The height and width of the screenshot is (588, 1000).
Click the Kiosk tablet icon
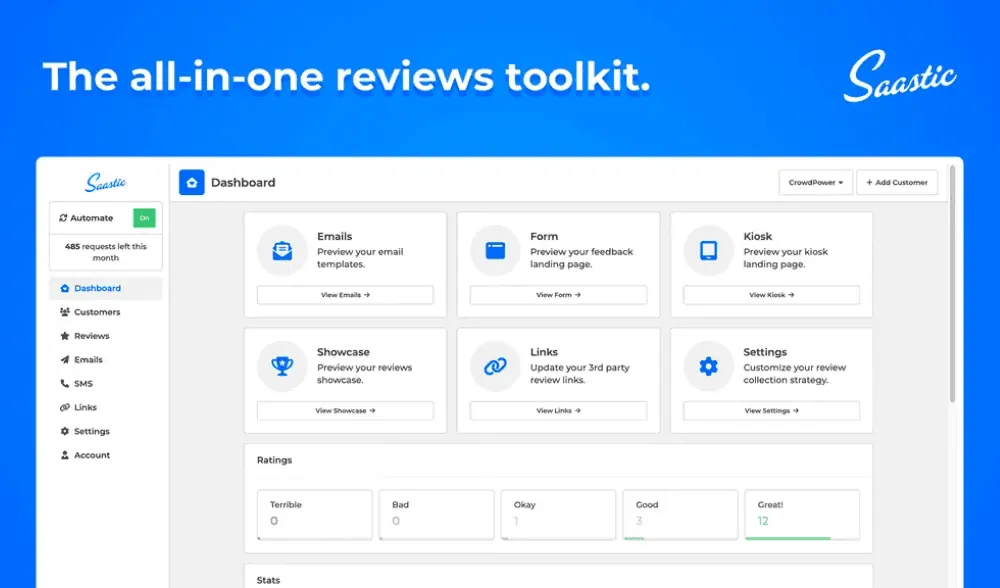(x=708, y=251)
